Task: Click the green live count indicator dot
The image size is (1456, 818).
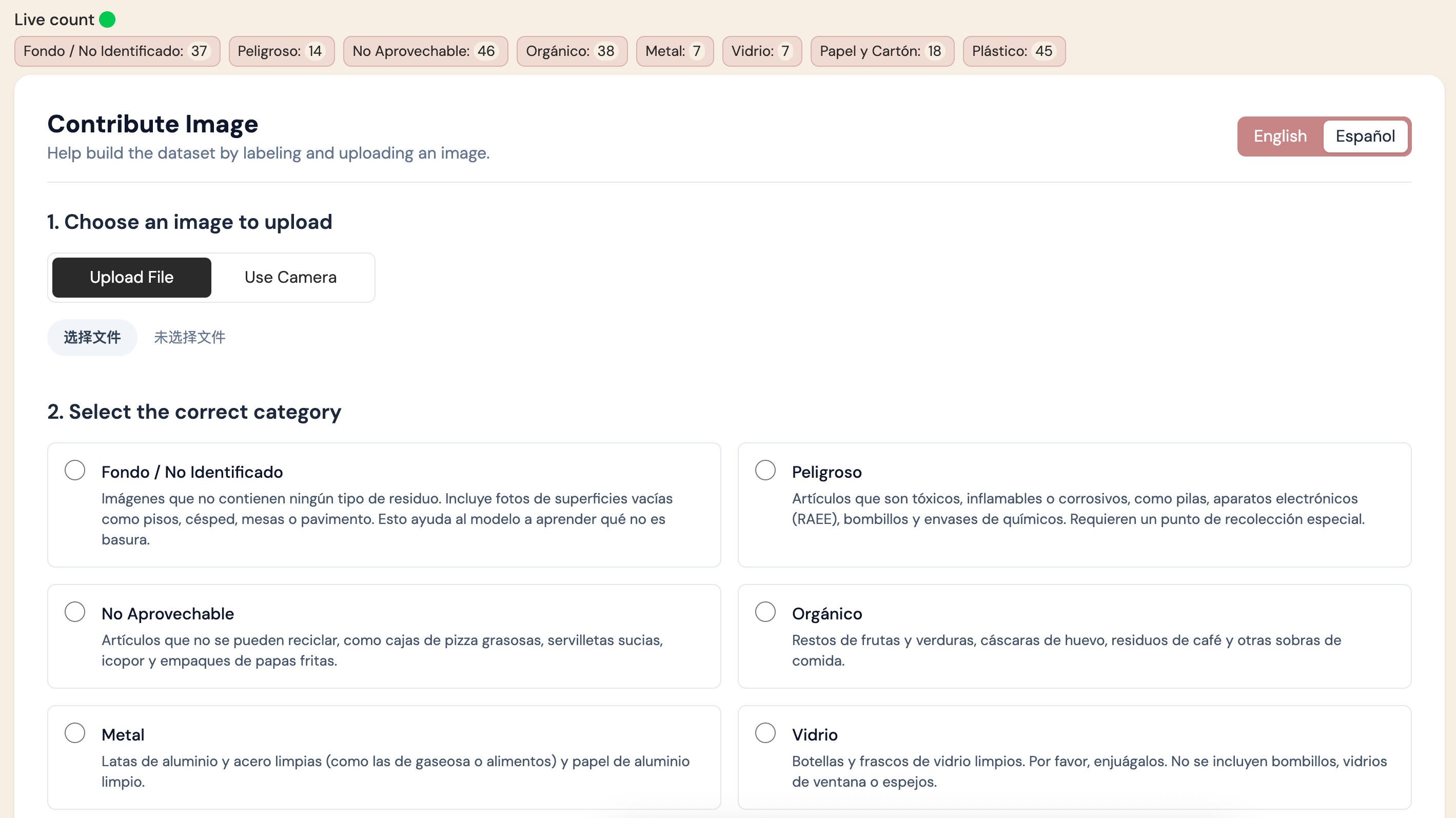Action: coord(107,20)
